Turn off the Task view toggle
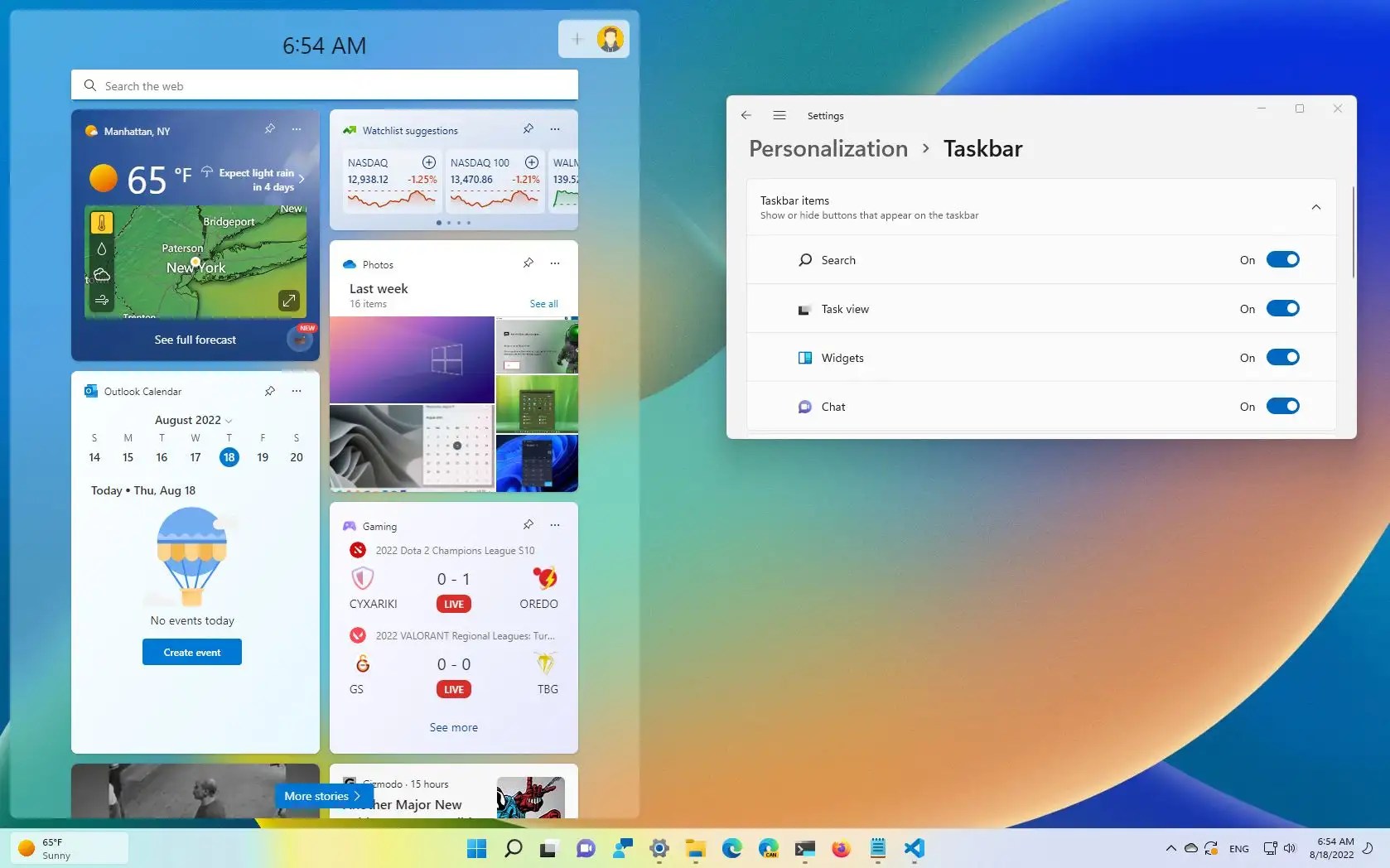The width and height of the screenshot is (1390, 868). point(1282,308)
